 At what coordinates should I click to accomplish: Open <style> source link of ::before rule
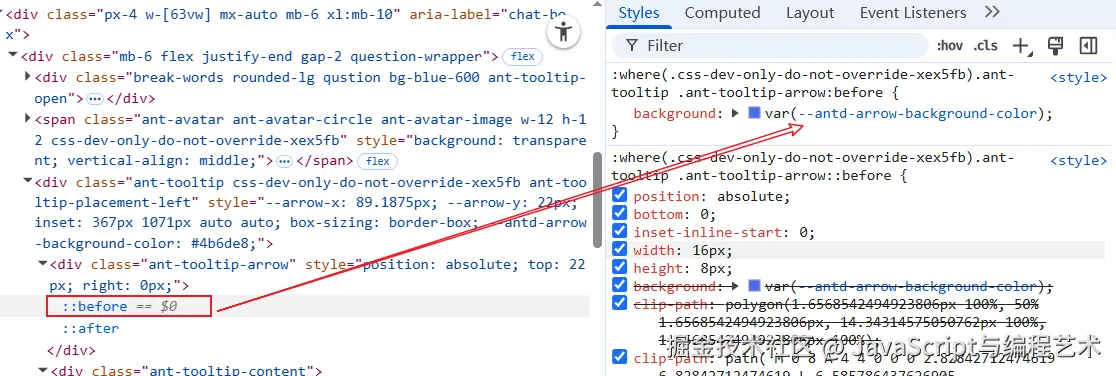pyautogui.click(x=1079, y=161)
